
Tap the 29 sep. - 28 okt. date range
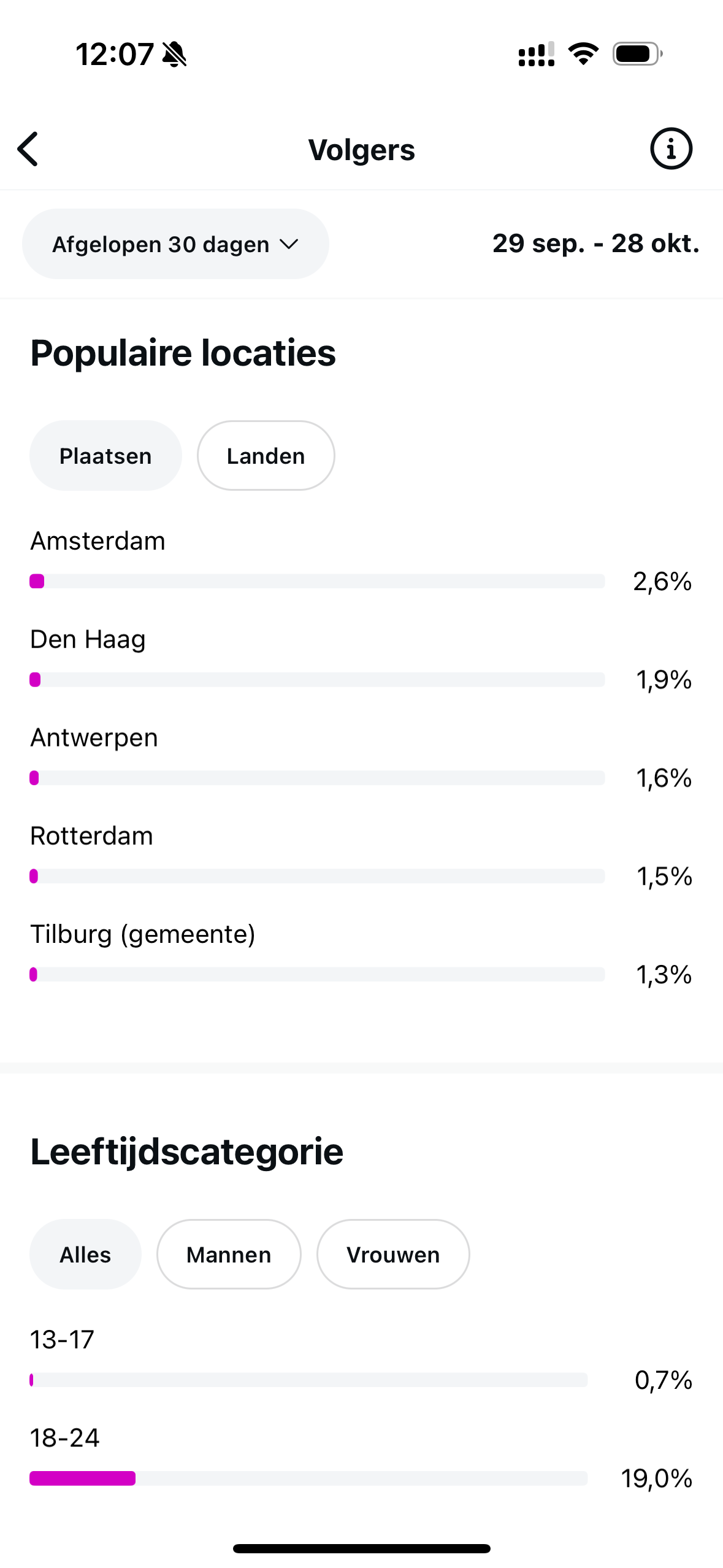[x=595, y=244]
